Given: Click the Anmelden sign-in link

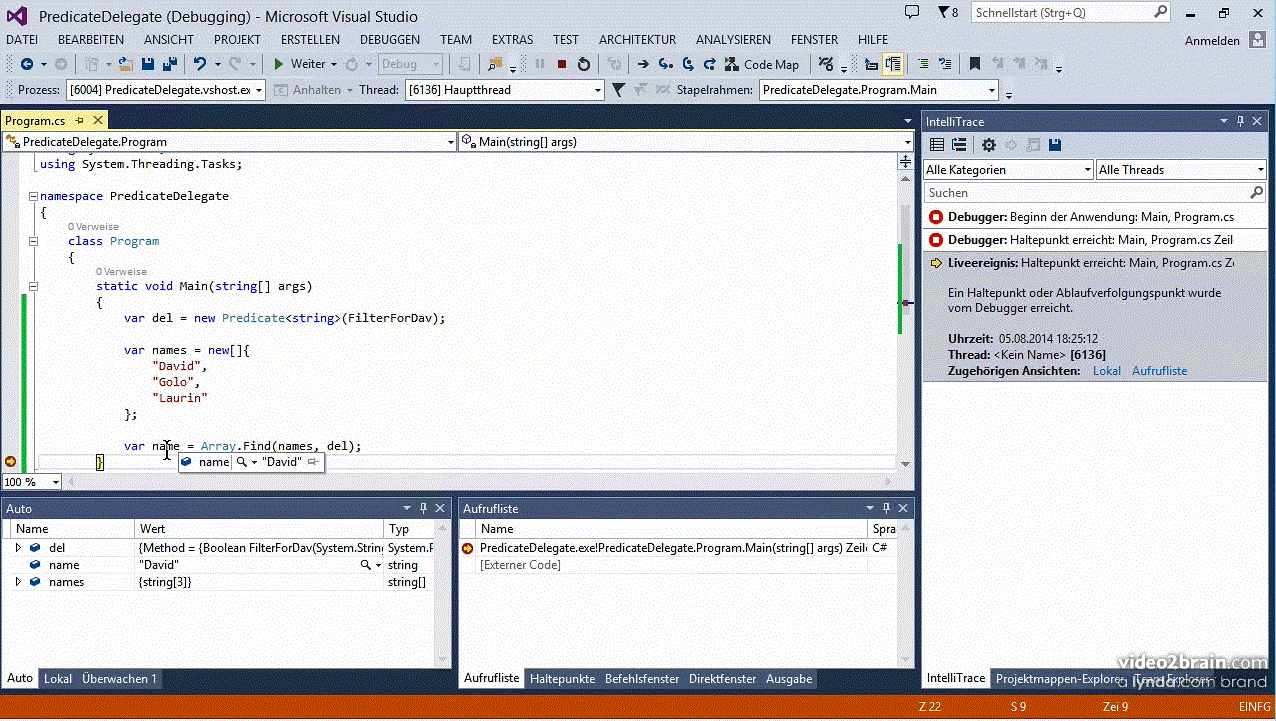Looking at the screenshot, I should (x=1212, y=41).
